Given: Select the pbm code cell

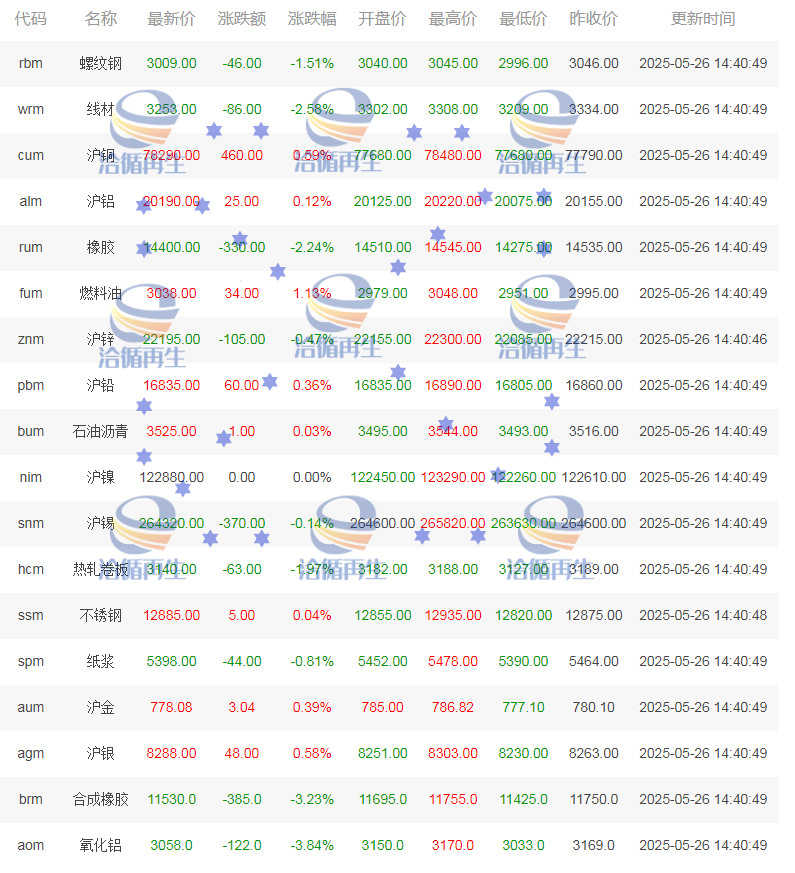Looking at the screenshot, I should [31, 385].
